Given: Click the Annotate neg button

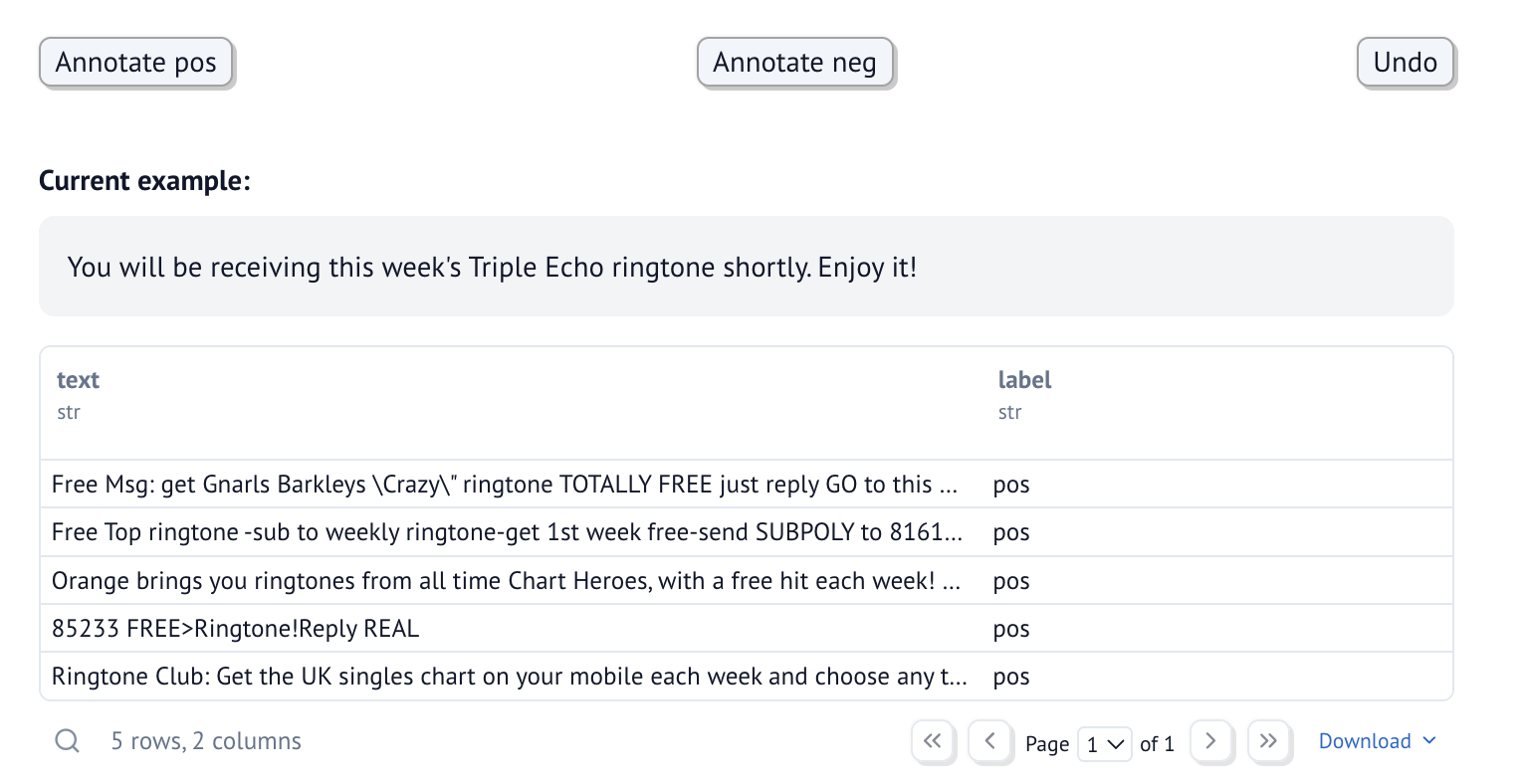Looking at the screenshot, I should 794,63.
